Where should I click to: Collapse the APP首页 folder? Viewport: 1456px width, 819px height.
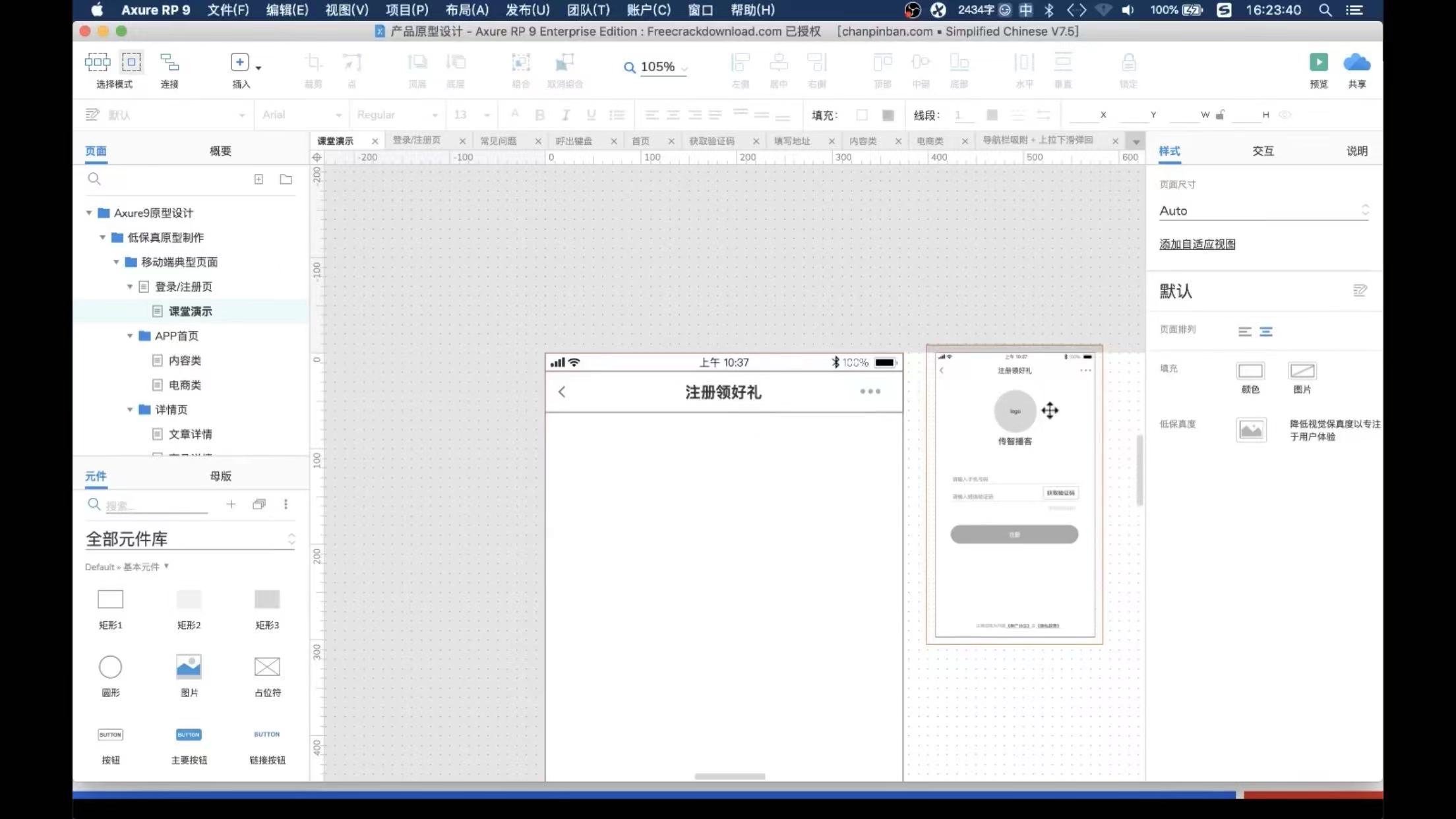tap(130, 336)
